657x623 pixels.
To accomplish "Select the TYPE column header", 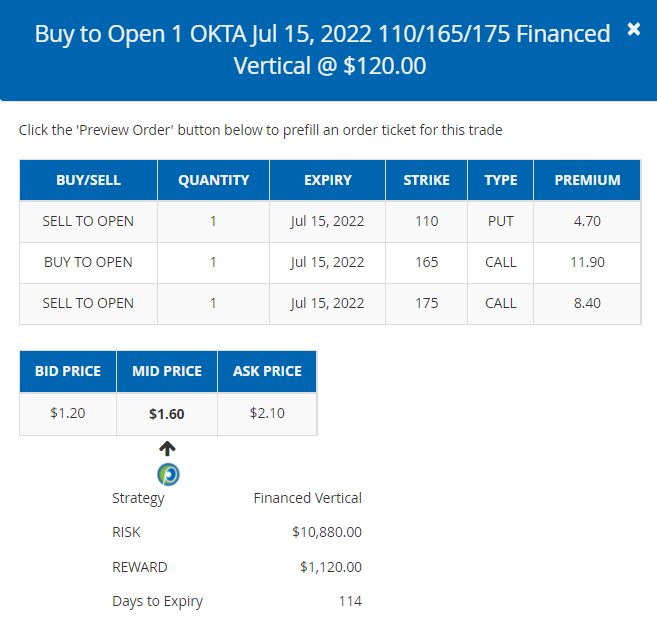I will [501, 180].
